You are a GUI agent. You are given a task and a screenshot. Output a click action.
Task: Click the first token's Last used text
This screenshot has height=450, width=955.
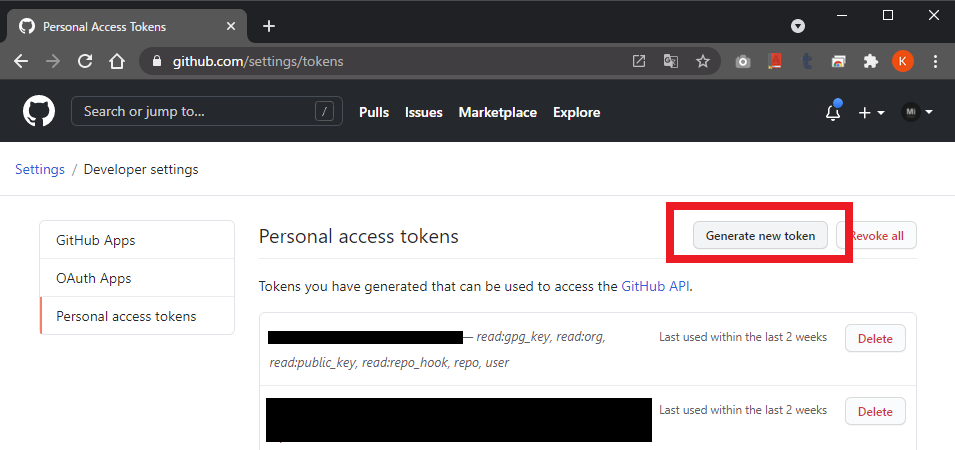coord(743,337)
